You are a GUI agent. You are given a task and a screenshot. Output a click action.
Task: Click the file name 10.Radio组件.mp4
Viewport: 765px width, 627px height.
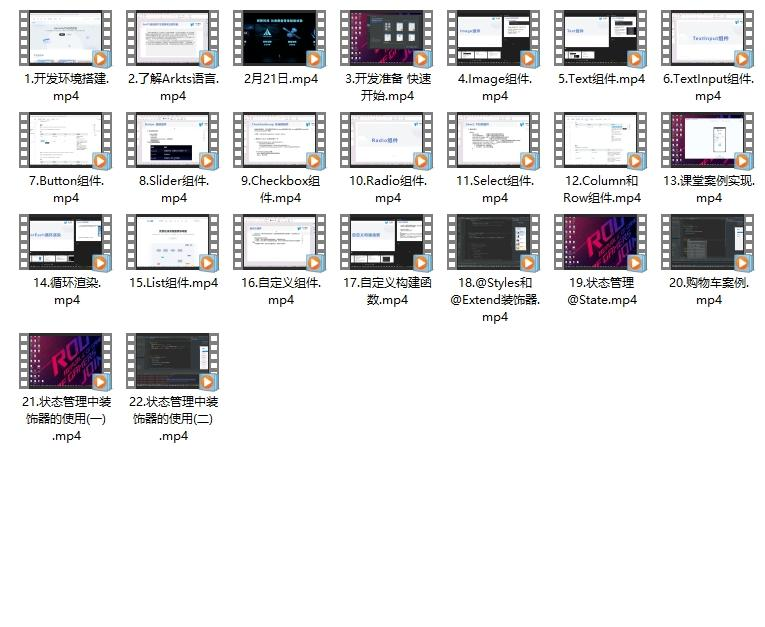click(388, 189)
